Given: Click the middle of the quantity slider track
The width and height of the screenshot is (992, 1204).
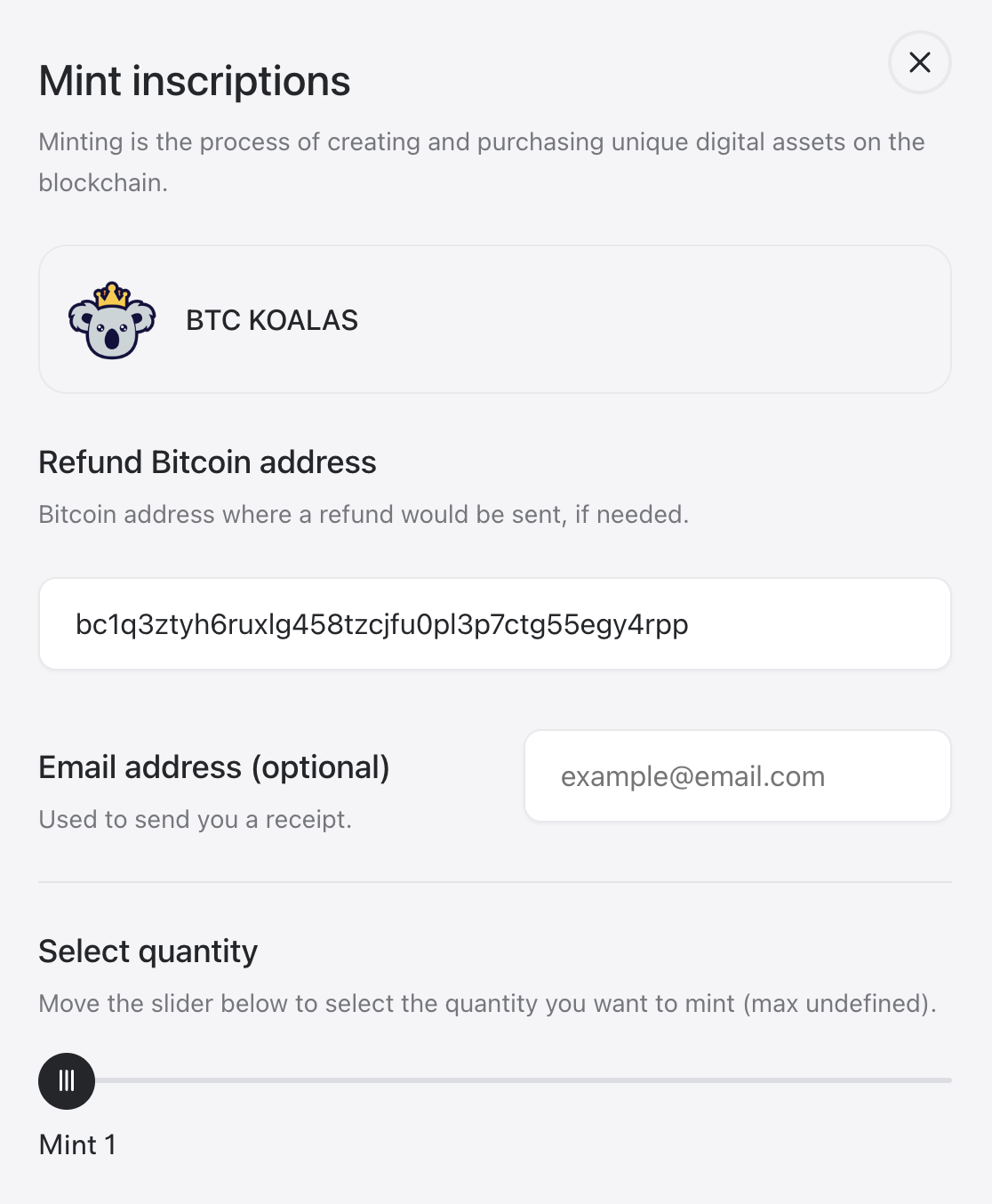Looking at the screenshot, I should coord(523,1080).
